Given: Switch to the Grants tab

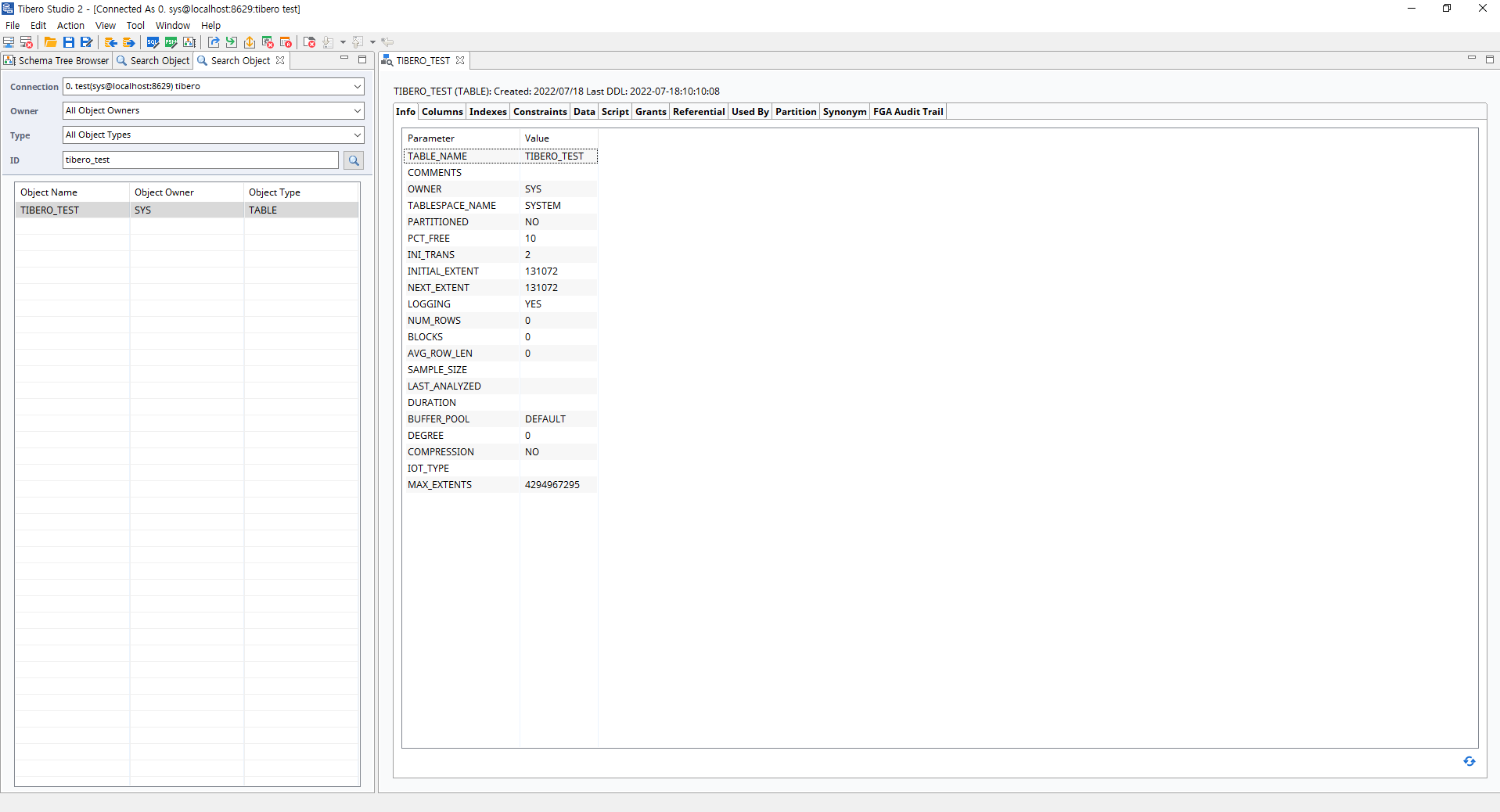Looking at the screenshot, I should (651, 112).
